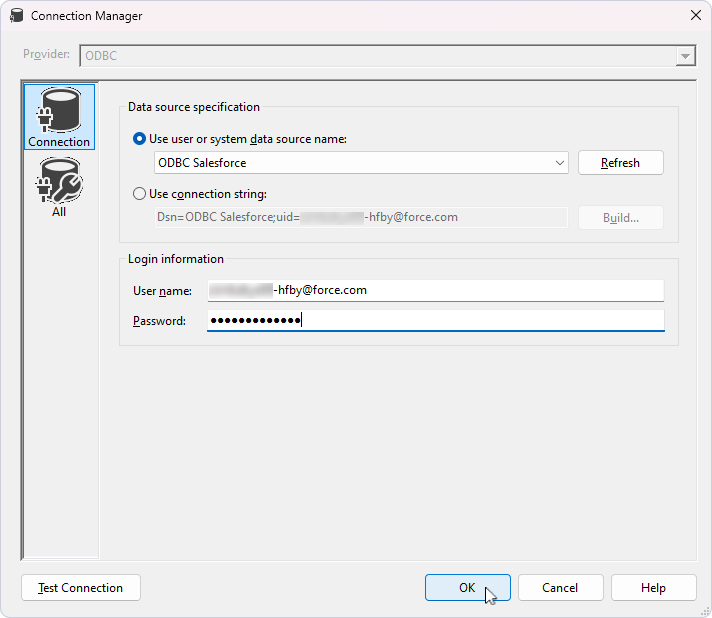Select 'Use user or system data source name'
The width and height of the screenshot is (712, 618).
click(x=140, y=139)
